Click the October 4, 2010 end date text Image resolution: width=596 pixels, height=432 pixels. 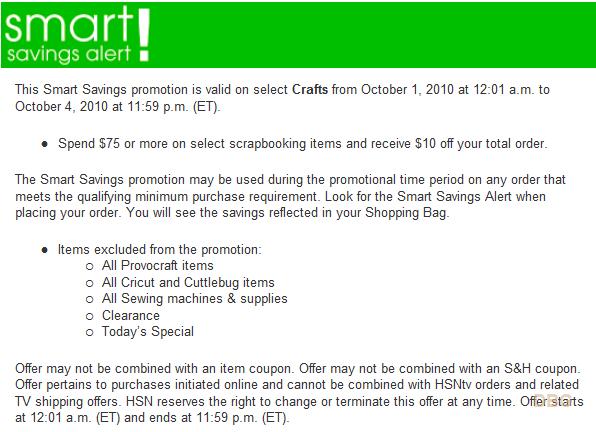[x=61, y=106]
